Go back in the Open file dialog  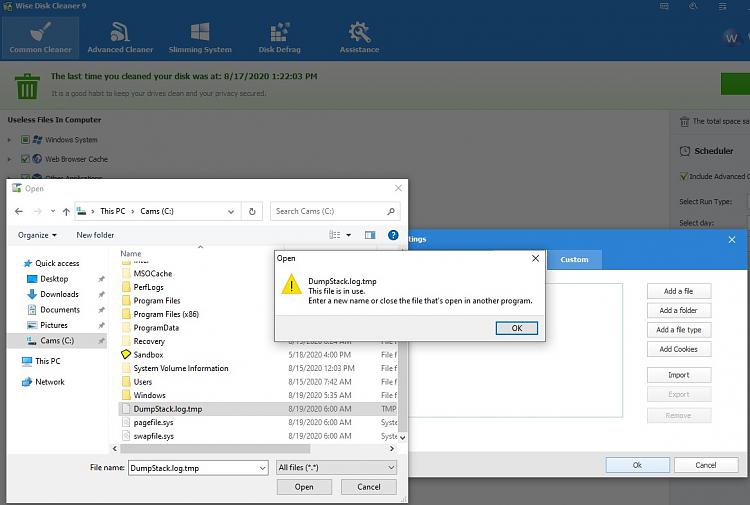[x=19, y=211]
